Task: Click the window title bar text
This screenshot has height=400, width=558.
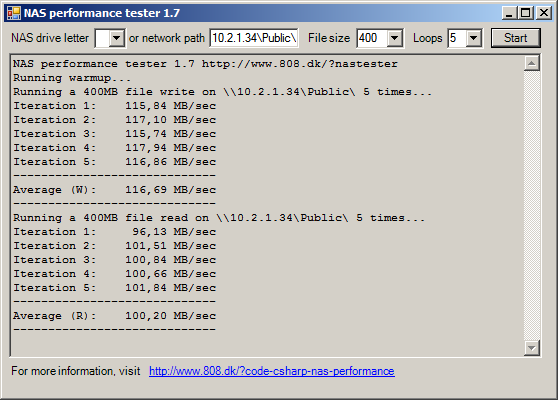Action: point(102,13)
